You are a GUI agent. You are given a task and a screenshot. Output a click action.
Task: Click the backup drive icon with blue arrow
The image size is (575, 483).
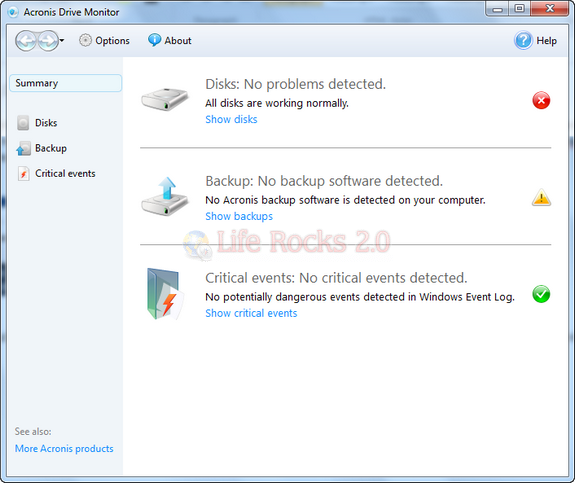[165, 197]
